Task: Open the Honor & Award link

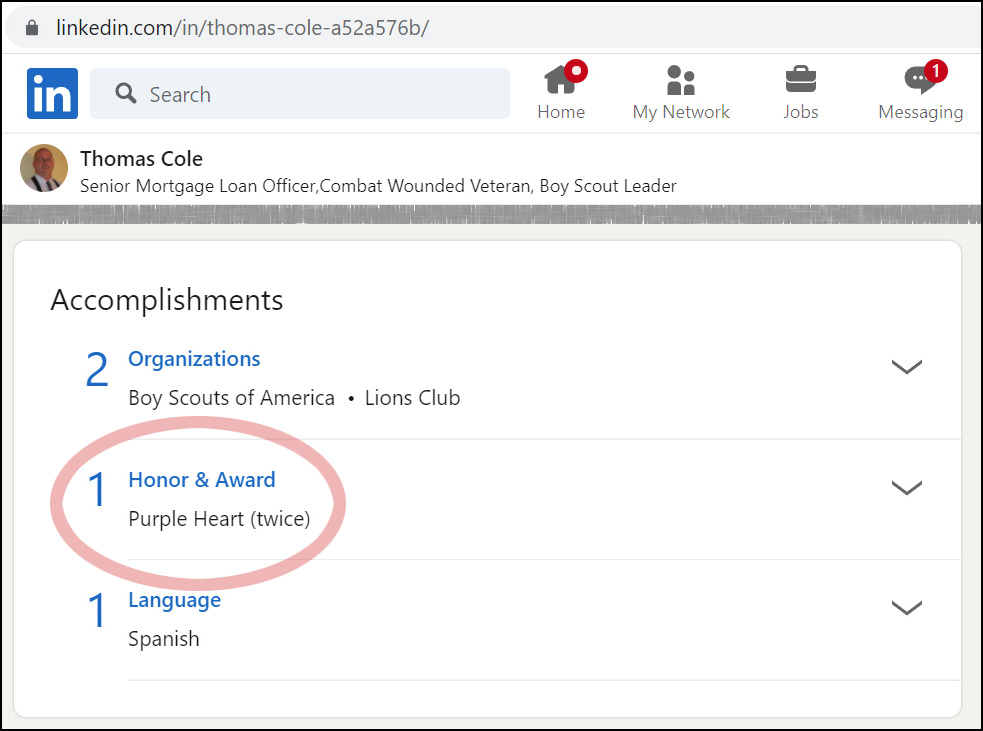Action: click(202, 480)
